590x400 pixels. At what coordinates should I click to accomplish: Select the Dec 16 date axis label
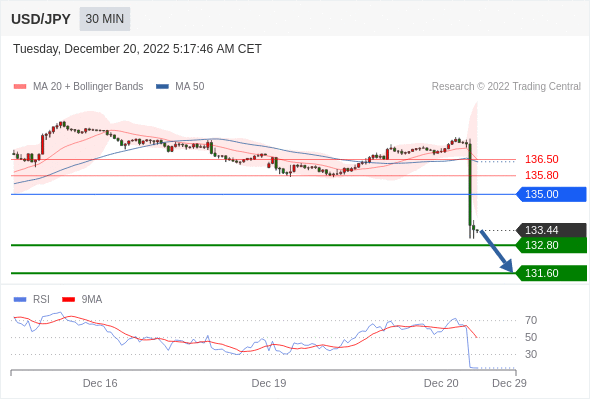tap(100, 383)
